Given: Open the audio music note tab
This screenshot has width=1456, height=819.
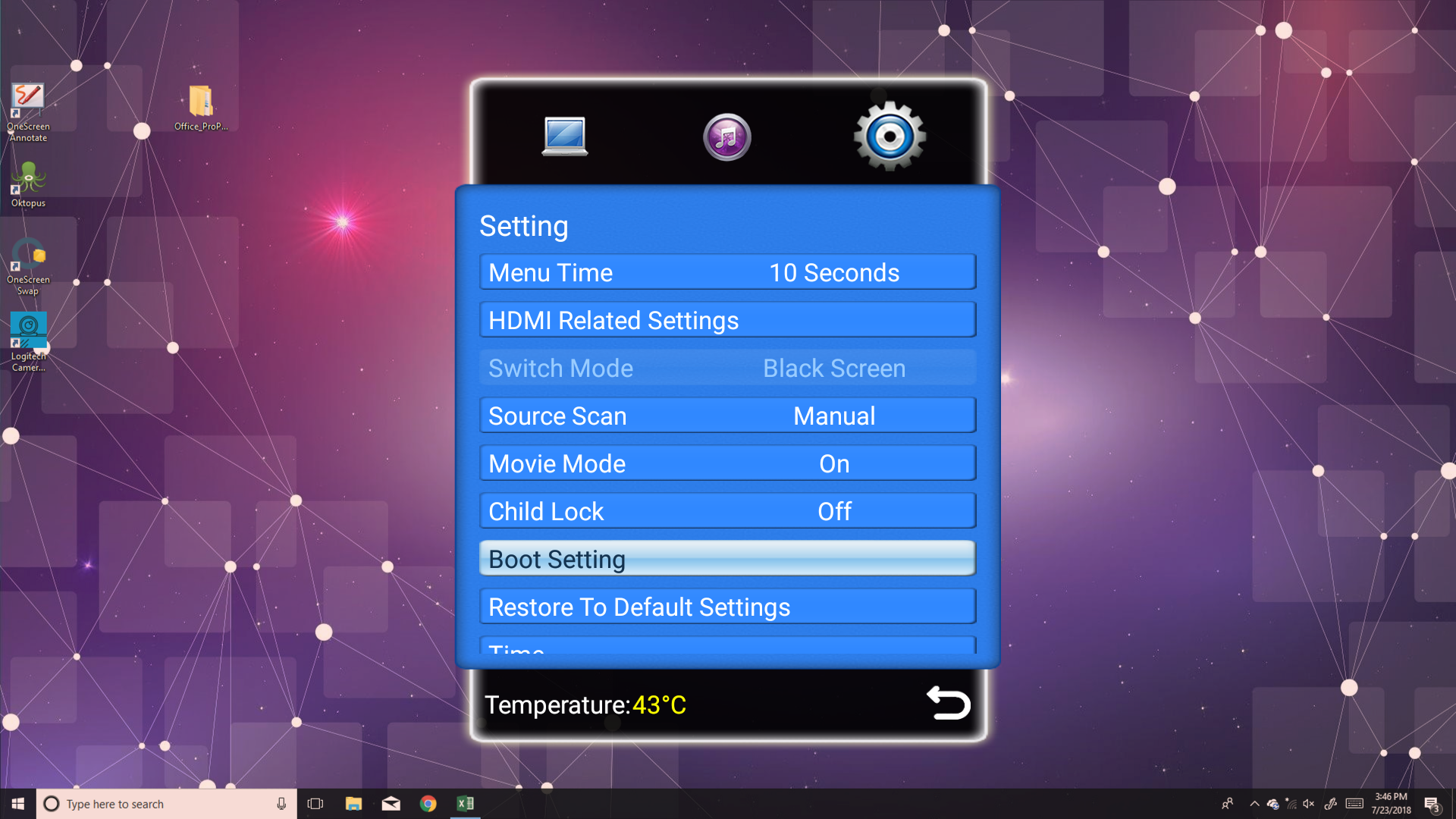Looking at the screenshot, I should [726, 137].
